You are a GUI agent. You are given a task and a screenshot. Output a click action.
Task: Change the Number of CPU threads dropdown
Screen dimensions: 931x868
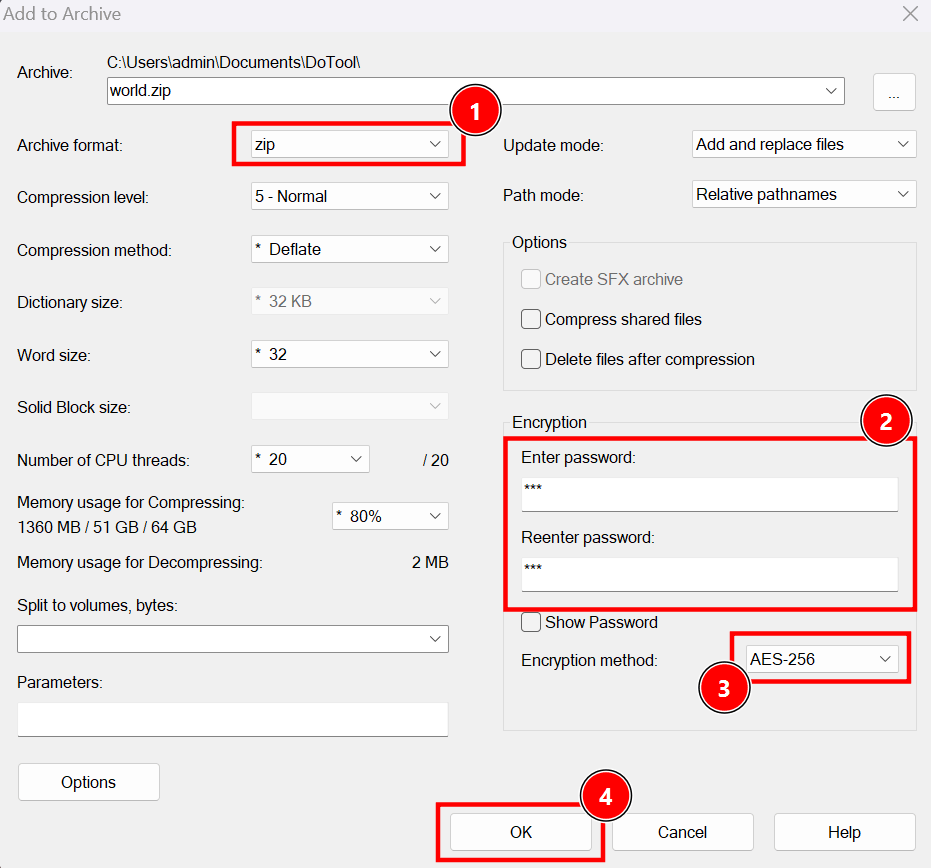(310, 459)
